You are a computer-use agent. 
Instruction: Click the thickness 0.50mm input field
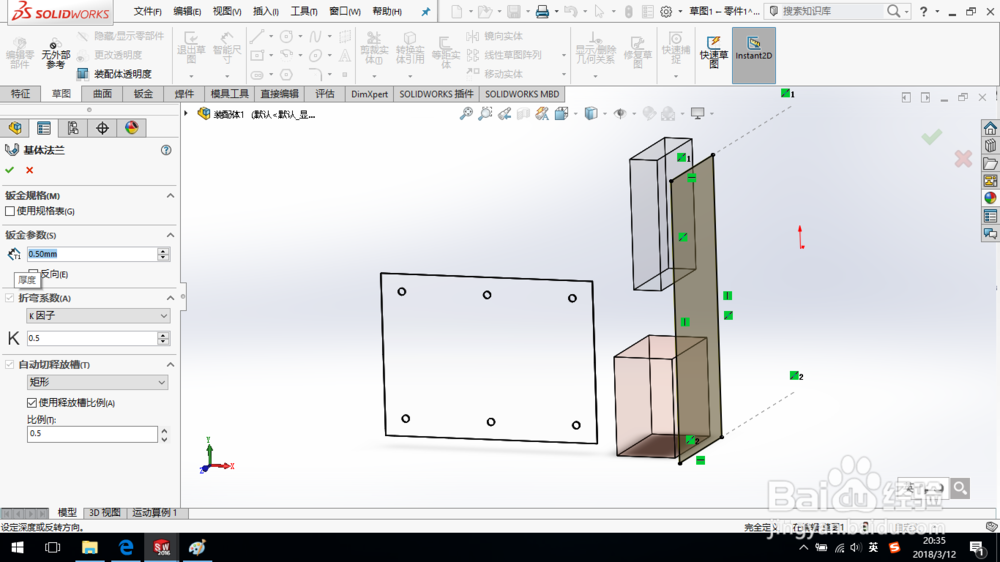tap(92, 254)
